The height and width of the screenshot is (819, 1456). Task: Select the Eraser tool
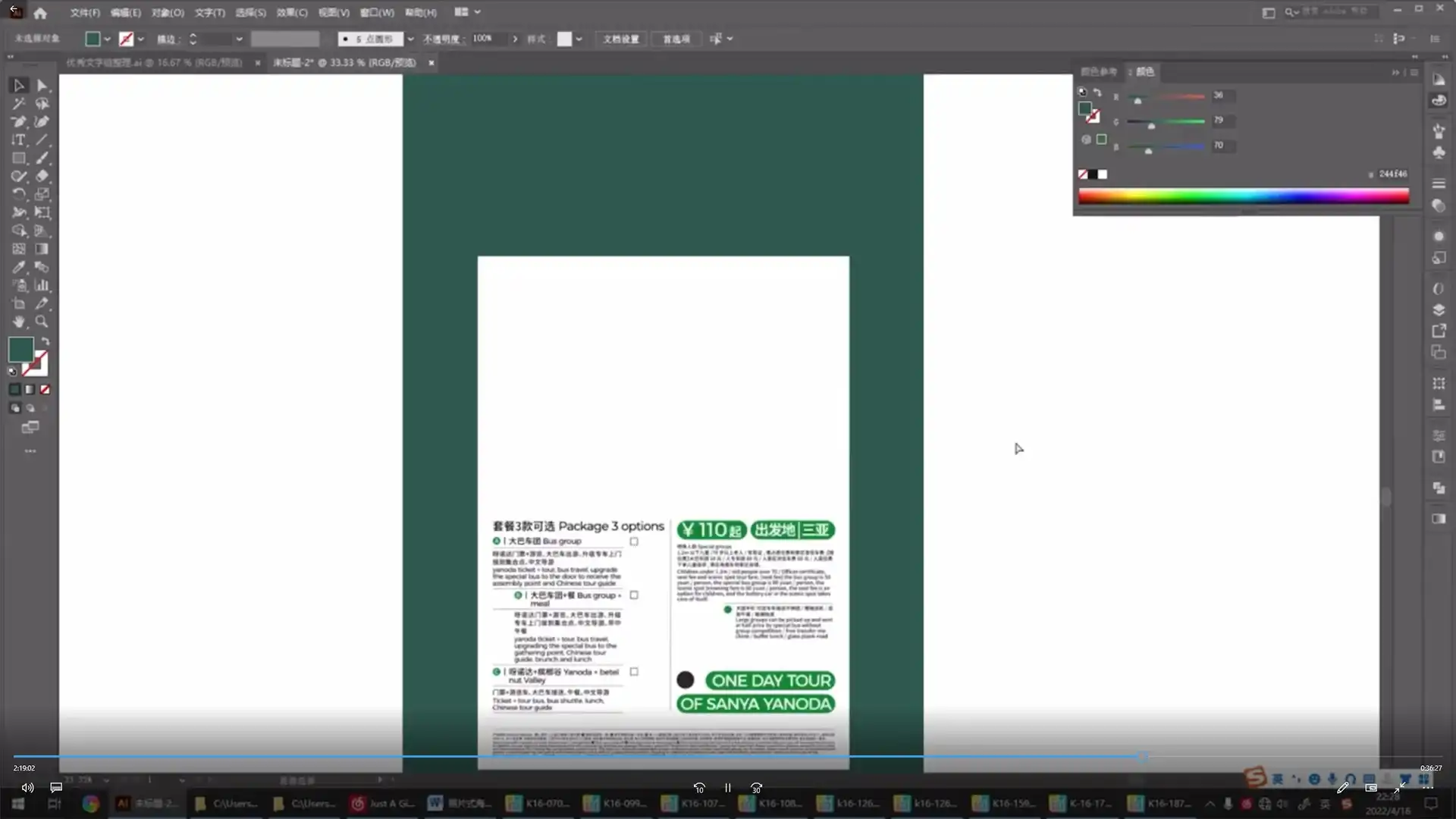point(42,177)
